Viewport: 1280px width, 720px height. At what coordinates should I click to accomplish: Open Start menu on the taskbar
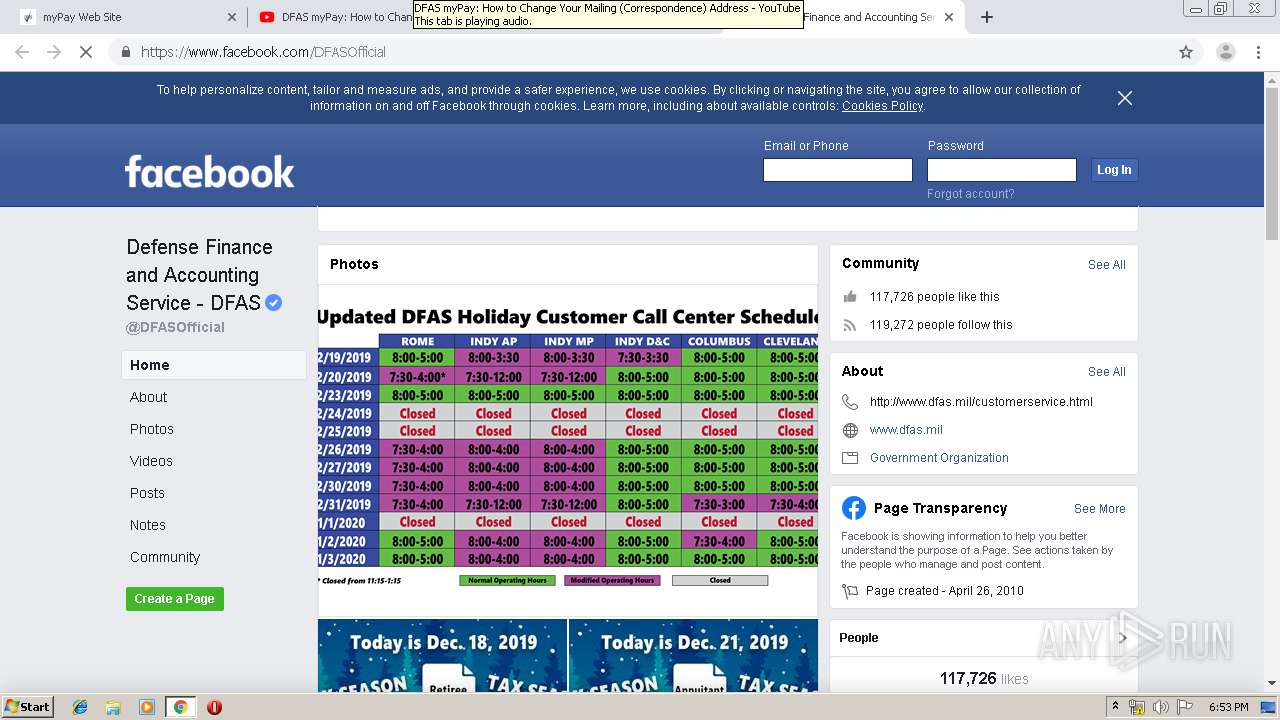(28, 707)
